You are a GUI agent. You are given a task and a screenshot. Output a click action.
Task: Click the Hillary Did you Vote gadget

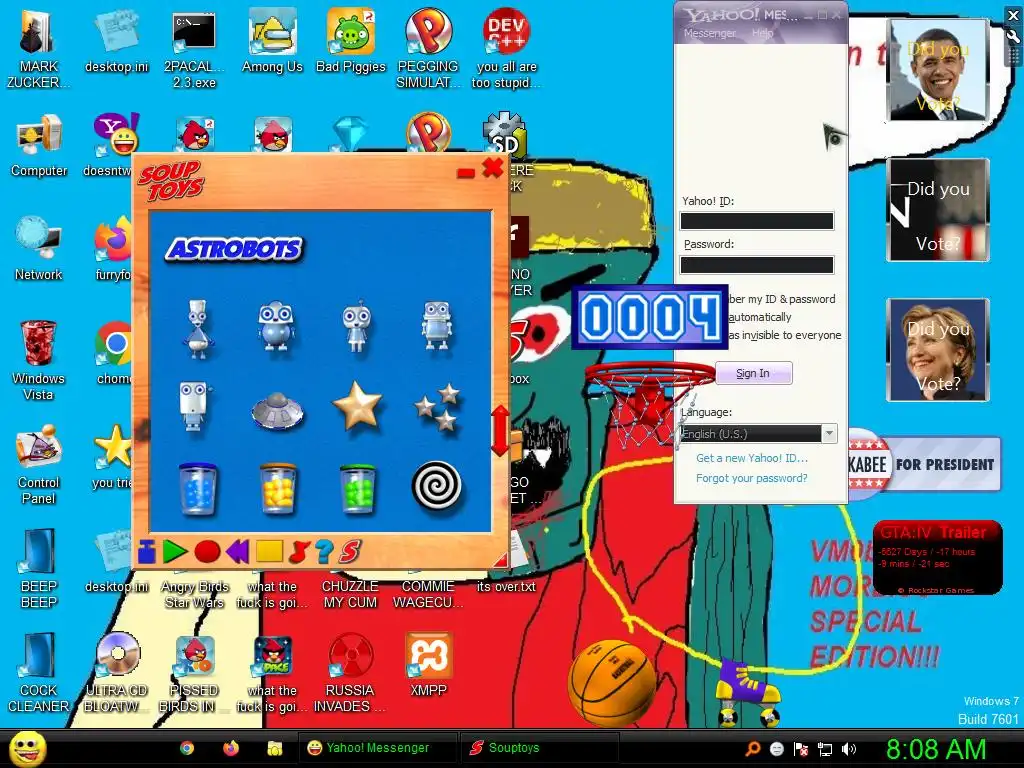click(938, 349)
